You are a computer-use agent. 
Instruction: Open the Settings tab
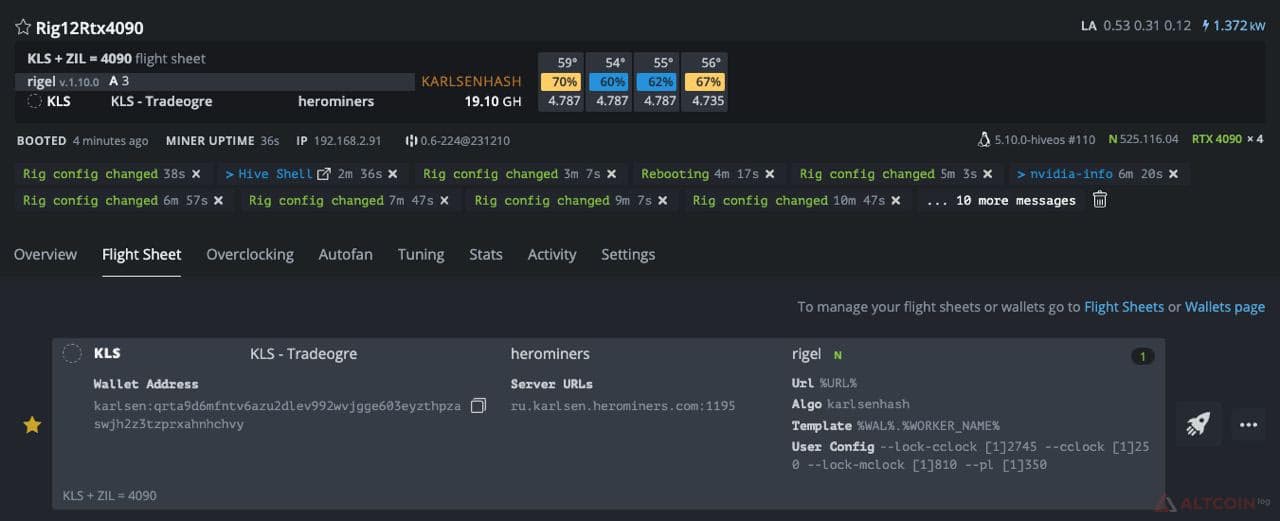pyautogui.click(x=628, y=254)
